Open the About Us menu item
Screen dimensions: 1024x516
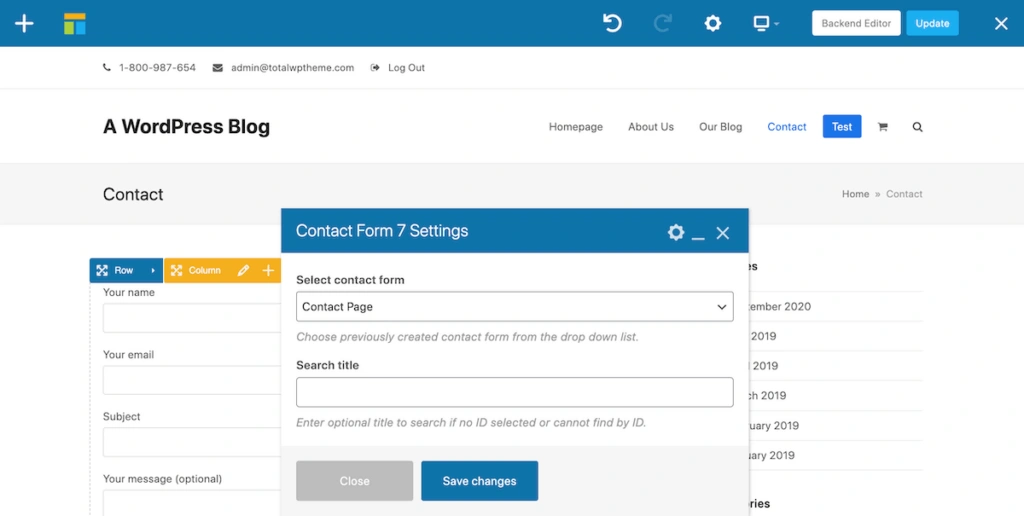coord(650,127)
